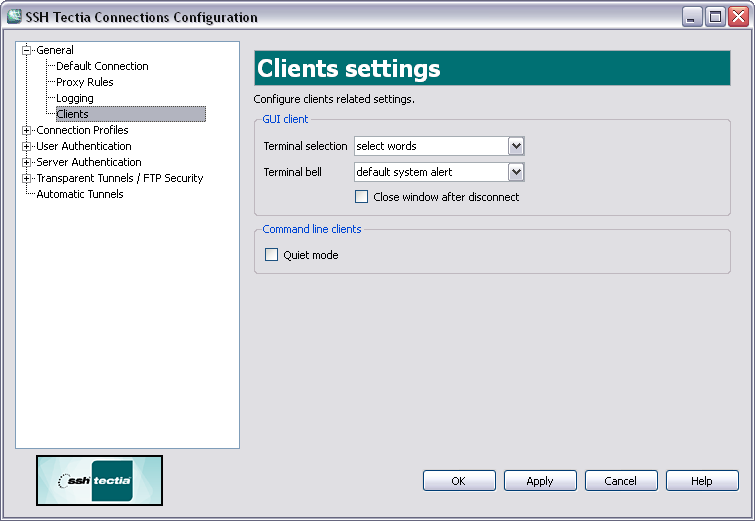Viewport: 755px width, 521px height.
Task: Click the 'Terminal bell' label
Action: (x=292, y=172)
